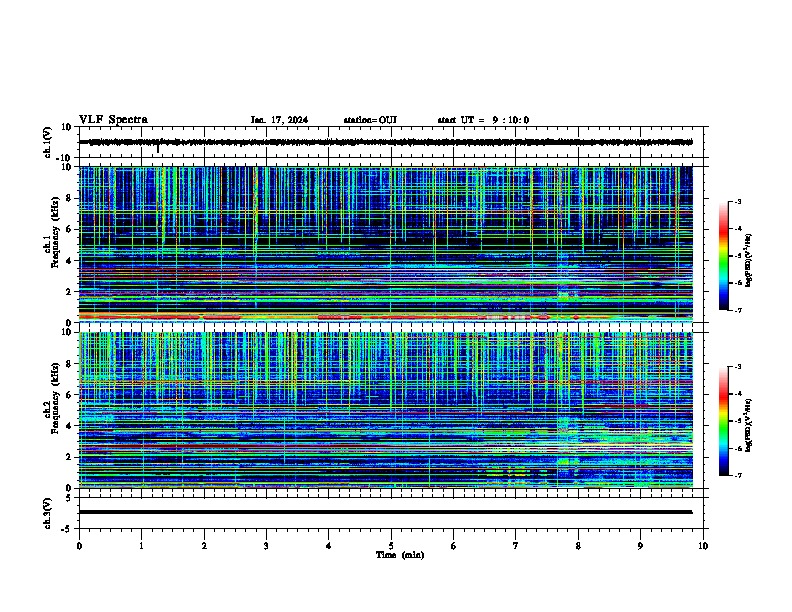
Task: Click the "2" kHz tick of ch.2 spectrogram
Action: click(69, 457)
